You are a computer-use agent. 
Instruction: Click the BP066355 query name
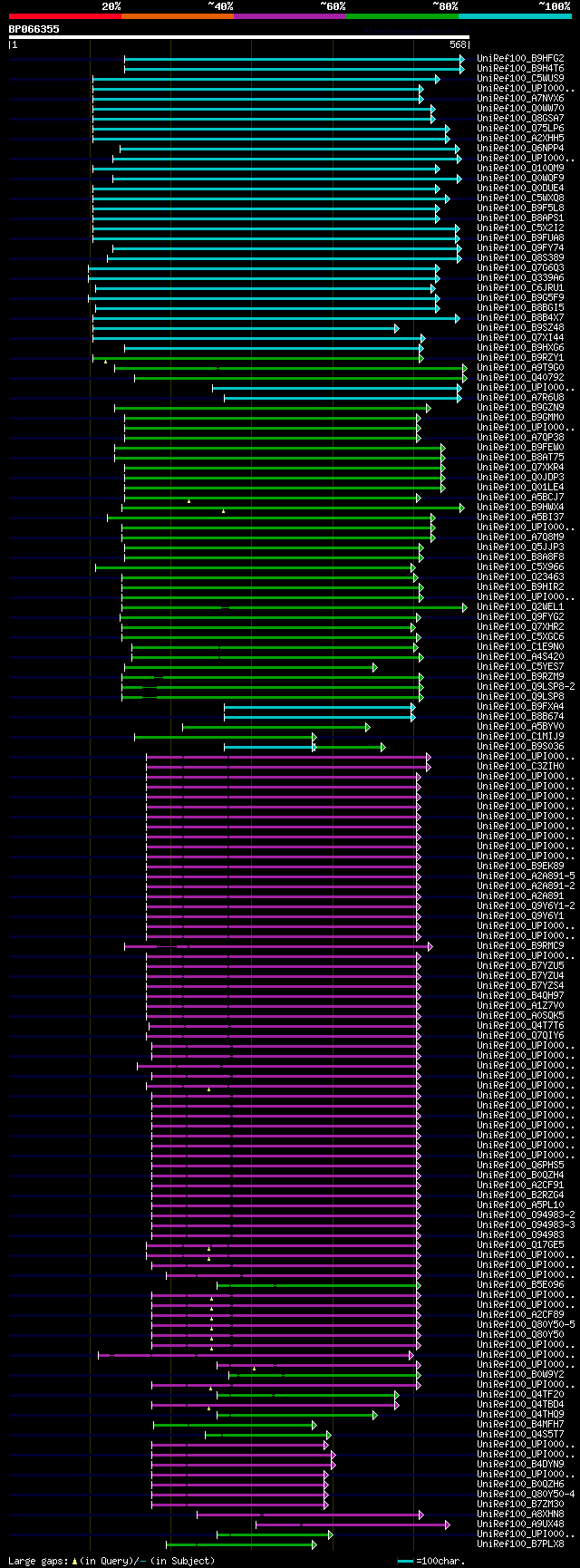[x=34, y=29]
